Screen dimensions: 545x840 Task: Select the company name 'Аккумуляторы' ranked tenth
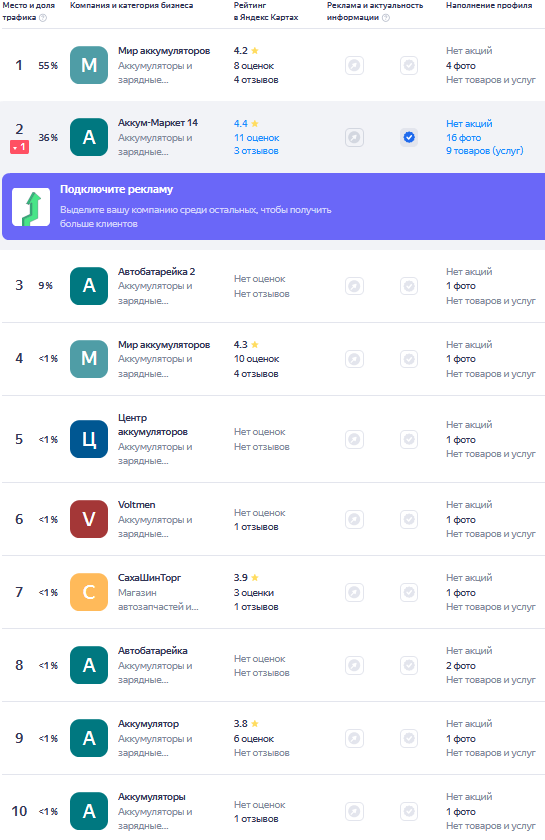coord(152,797)
